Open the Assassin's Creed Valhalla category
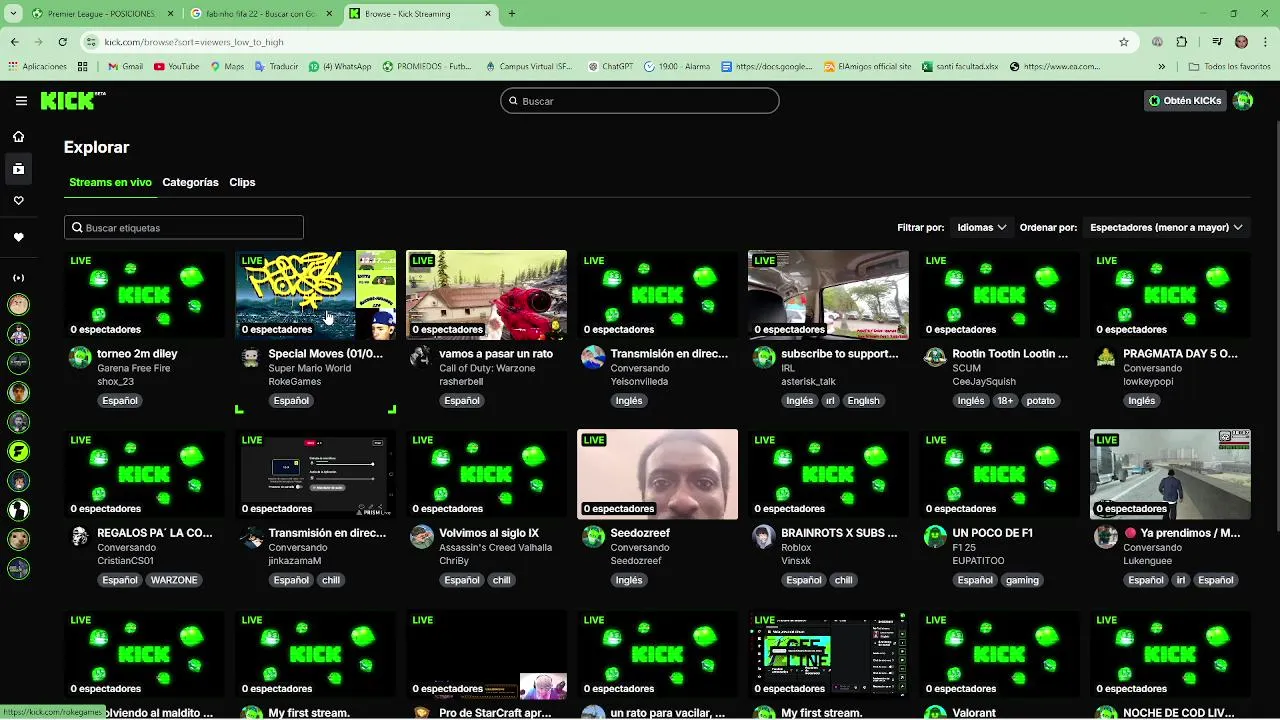Viewport: 1280px width, 720px height. [495, 548]
